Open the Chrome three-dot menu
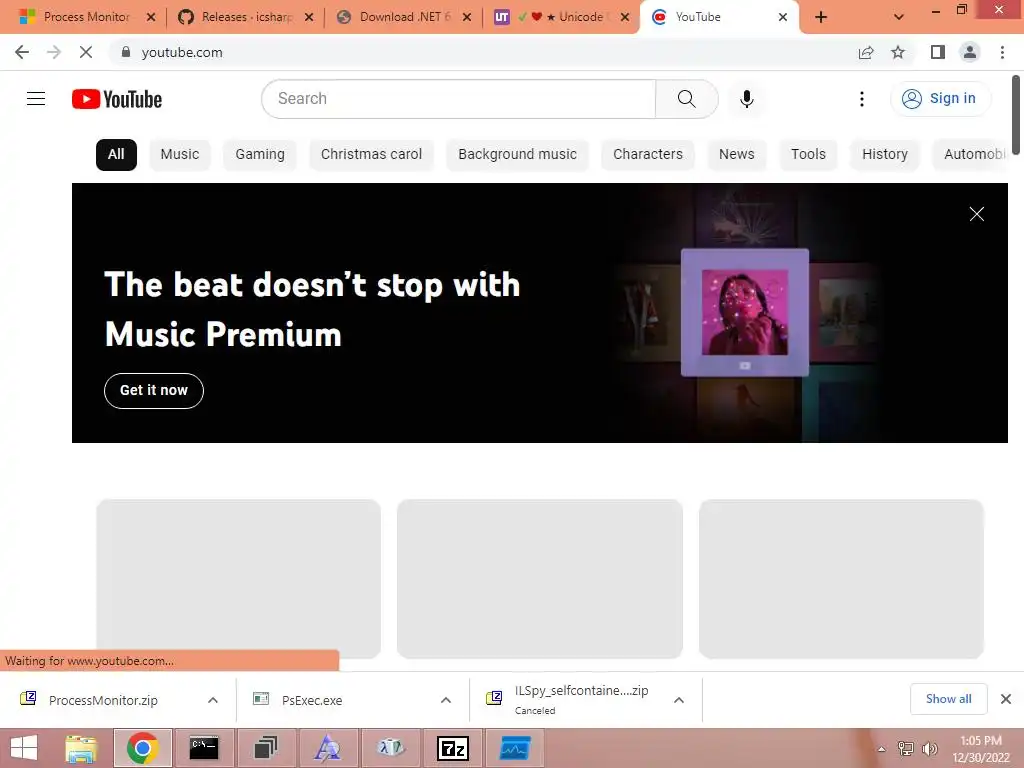 click(1002, 52)
